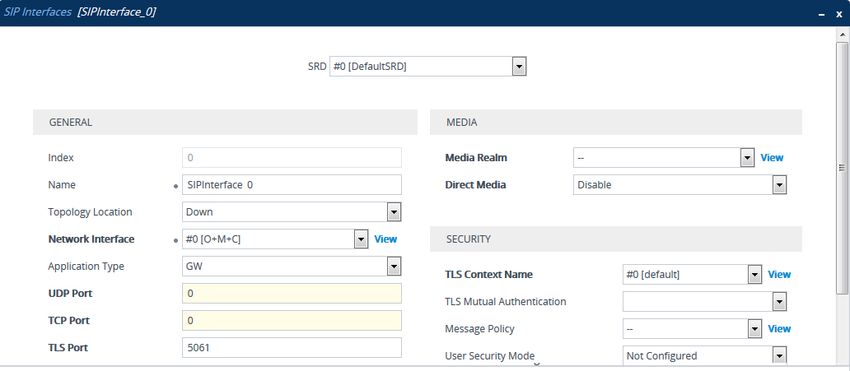Click the UDP Port input field
The height and width of the screenshot is (371, 850).
point(292,293)
